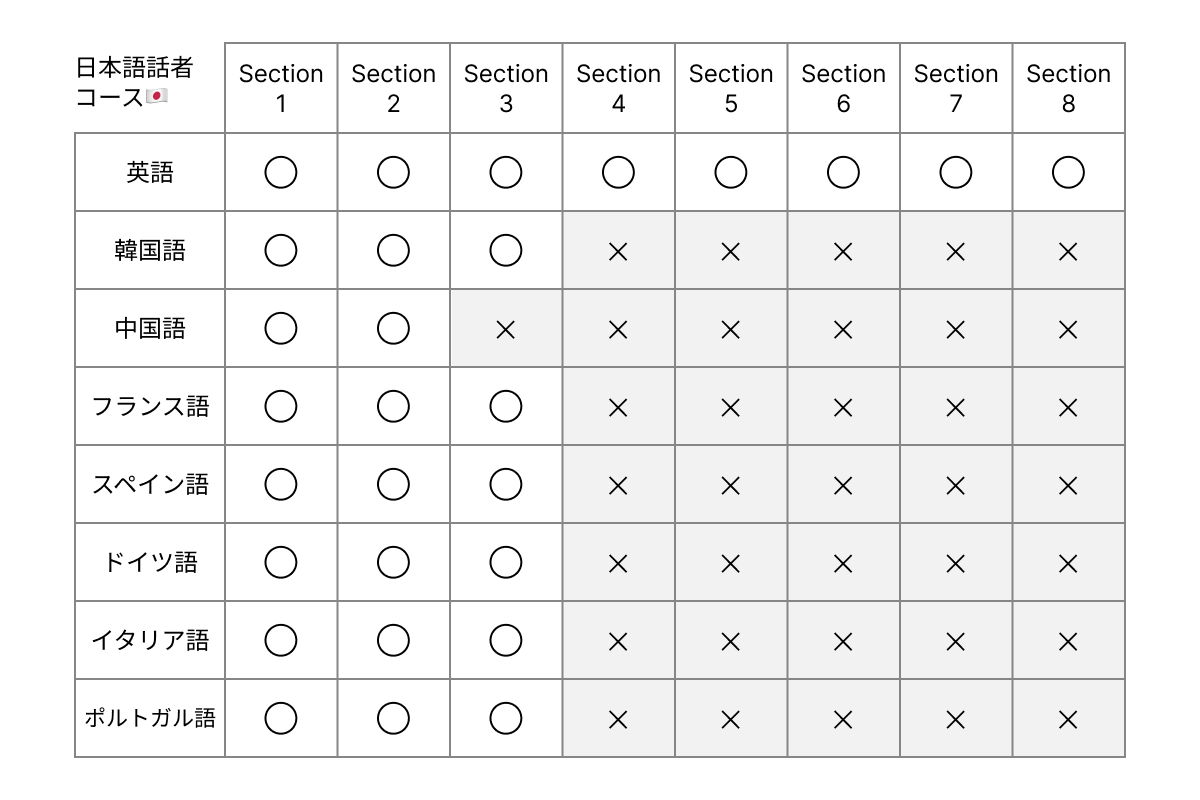Click the circle for 韓国語 Section 3

(506, 251)
